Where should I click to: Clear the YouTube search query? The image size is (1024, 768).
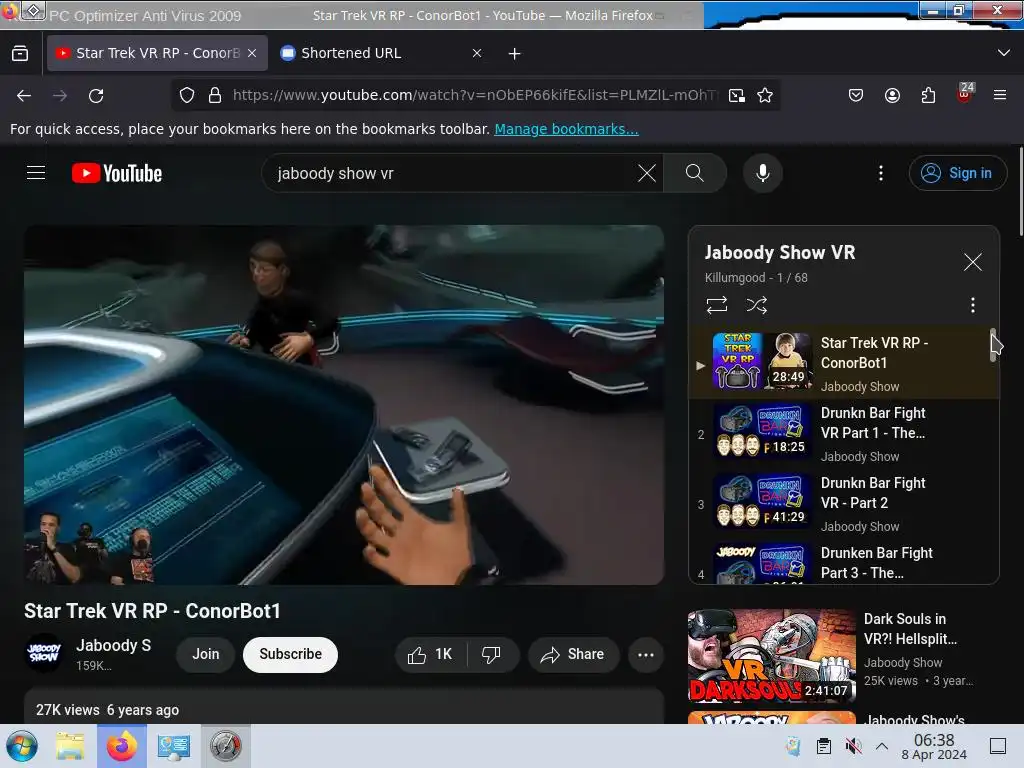tap(647, 173)
